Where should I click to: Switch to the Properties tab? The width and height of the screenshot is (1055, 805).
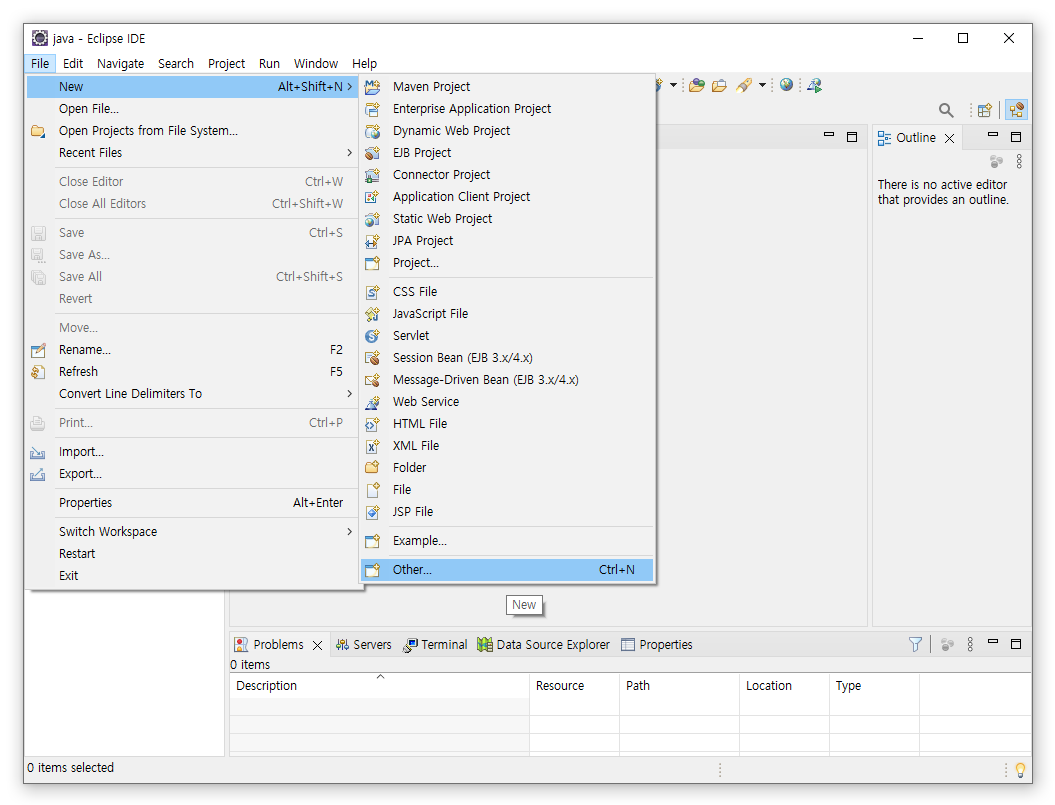657,645
